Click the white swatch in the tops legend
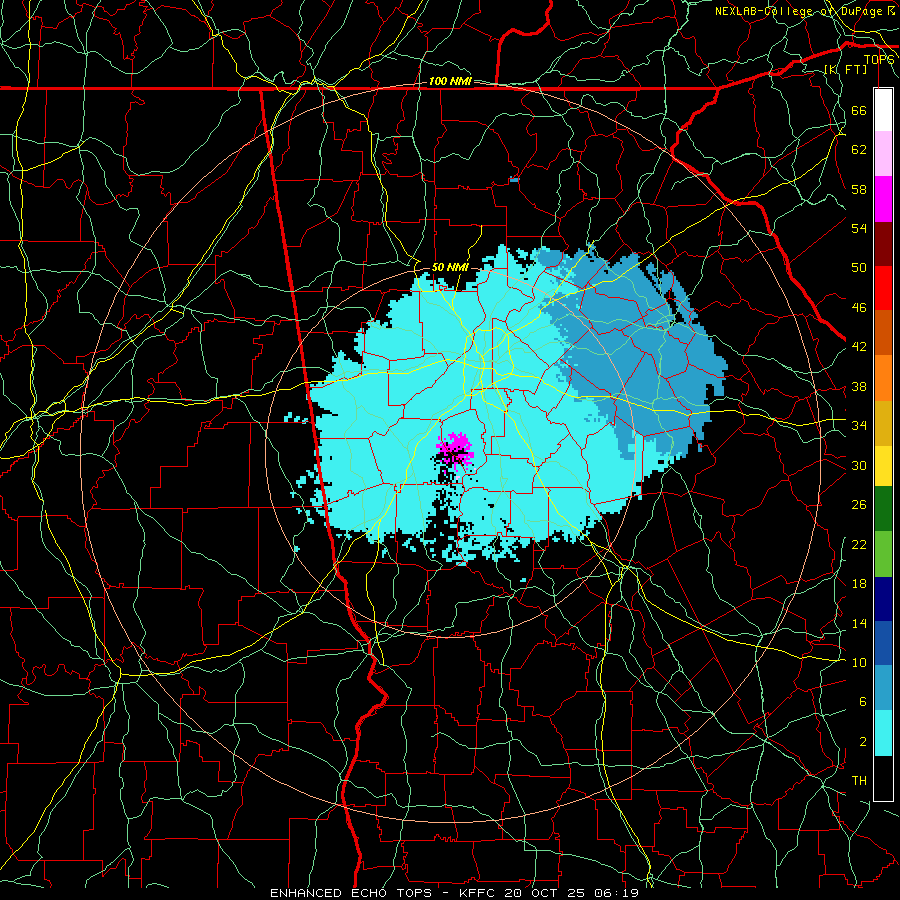Screen dimensions: 900x900 [x=883, y=110]
